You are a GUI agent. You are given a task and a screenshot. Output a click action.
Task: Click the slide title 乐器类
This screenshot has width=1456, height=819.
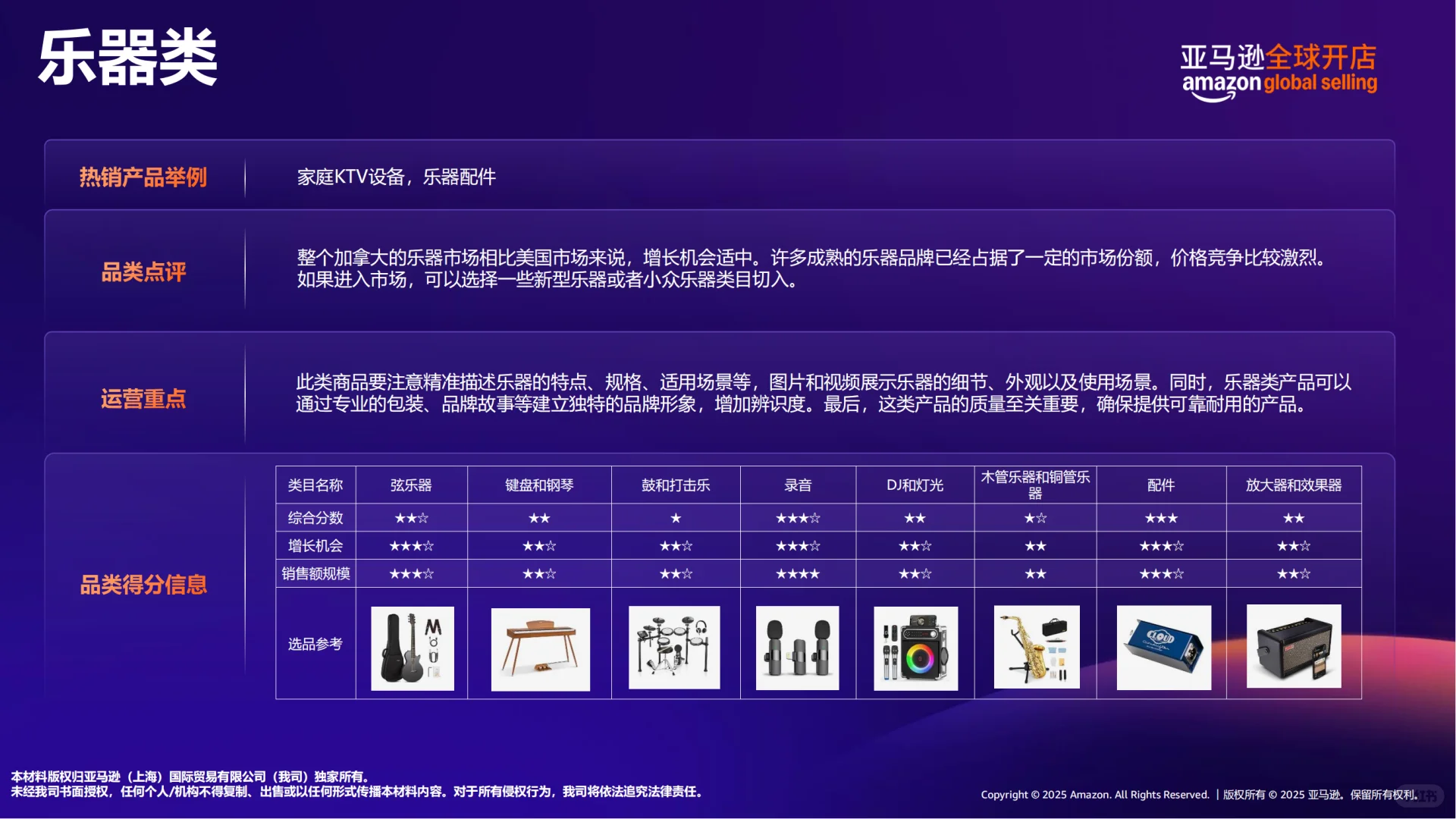pyautogui.click(x=127, y=57)
